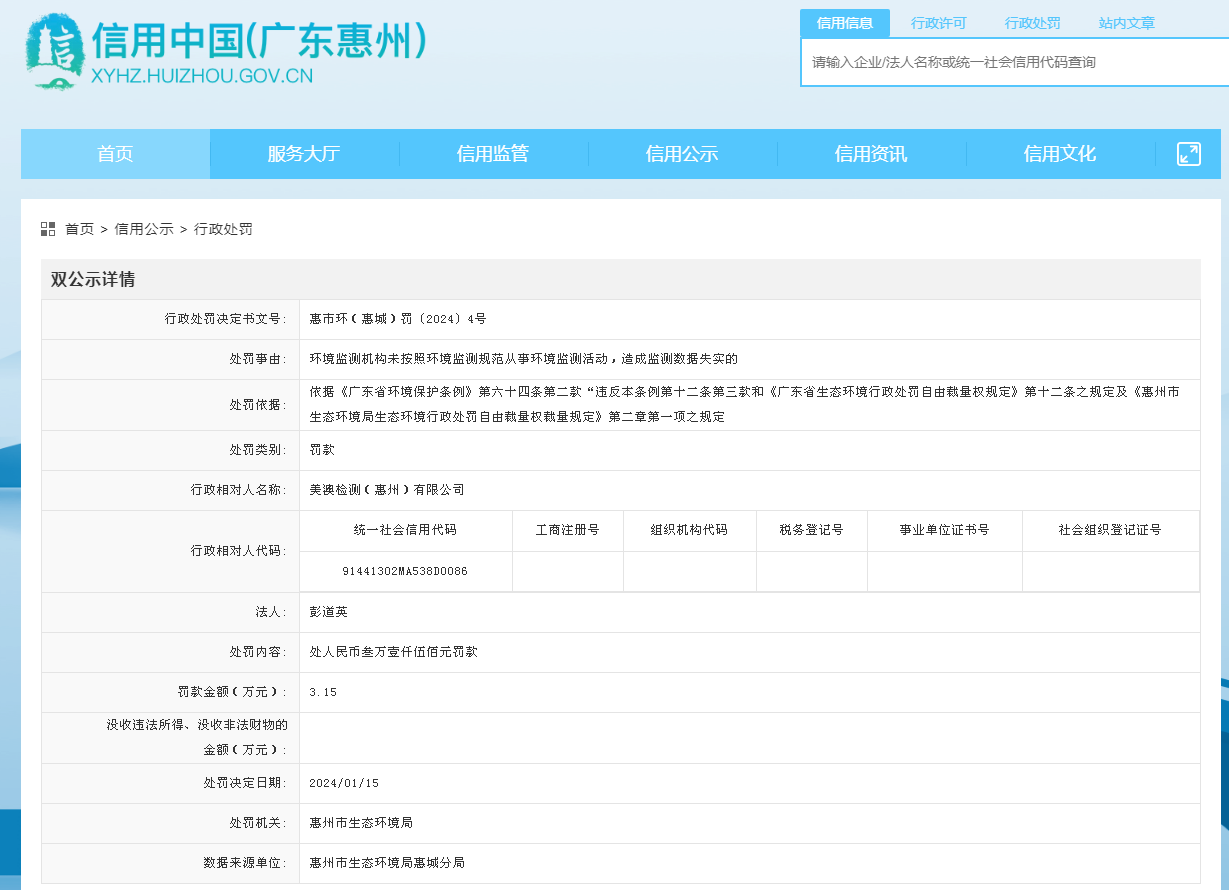
Task: Click the penalty reason text about 环境监测机构
Action: click(523, 358)
